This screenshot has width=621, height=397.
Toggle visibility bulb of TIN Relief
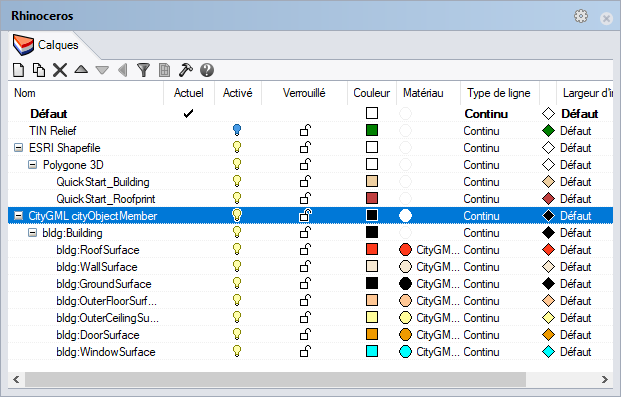click(237, 130)
